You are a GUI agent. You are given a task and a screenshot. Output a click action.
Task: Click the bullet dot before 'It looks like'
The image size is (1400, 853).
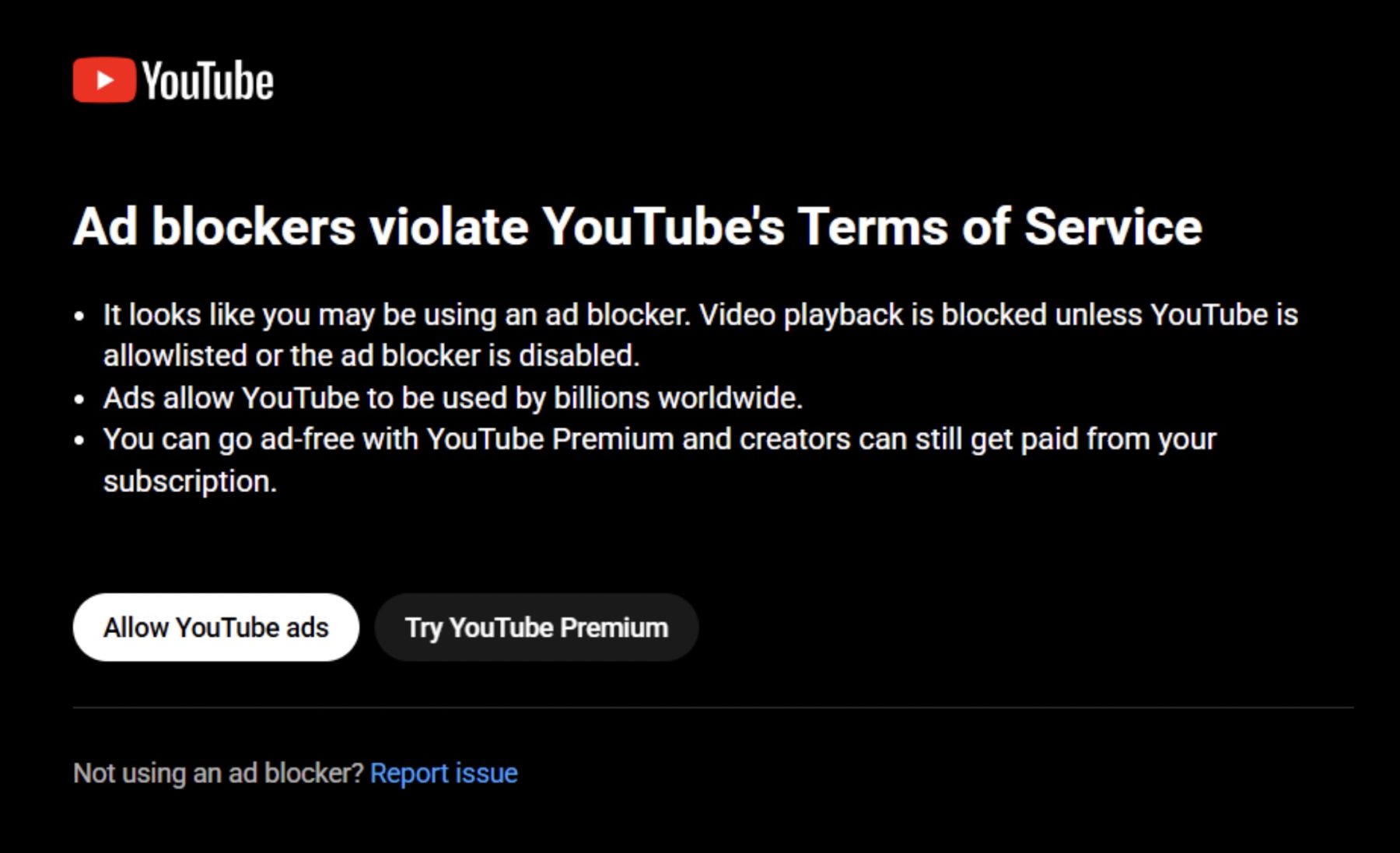click(79, 316)
